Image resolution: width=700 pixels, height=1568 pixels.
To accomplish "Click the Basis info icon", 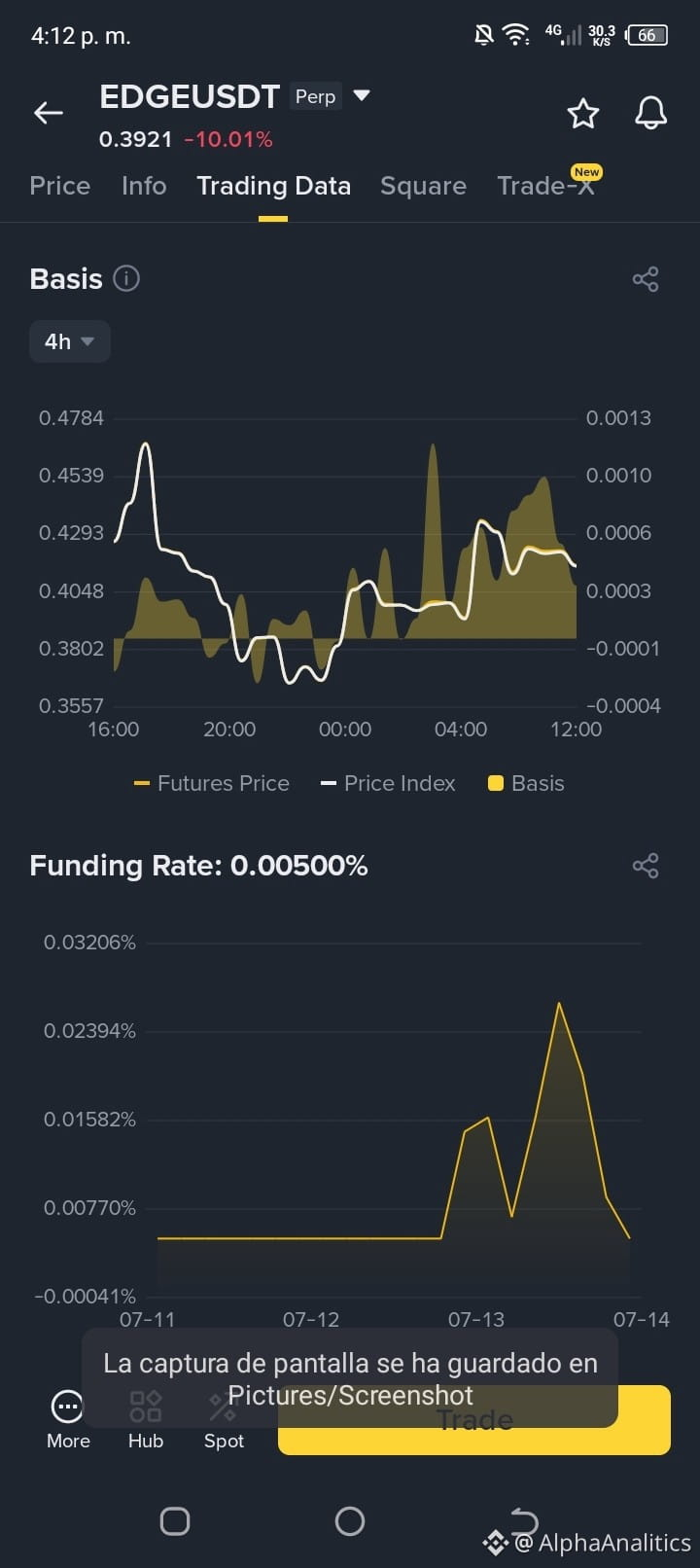I will pos(126,278).
